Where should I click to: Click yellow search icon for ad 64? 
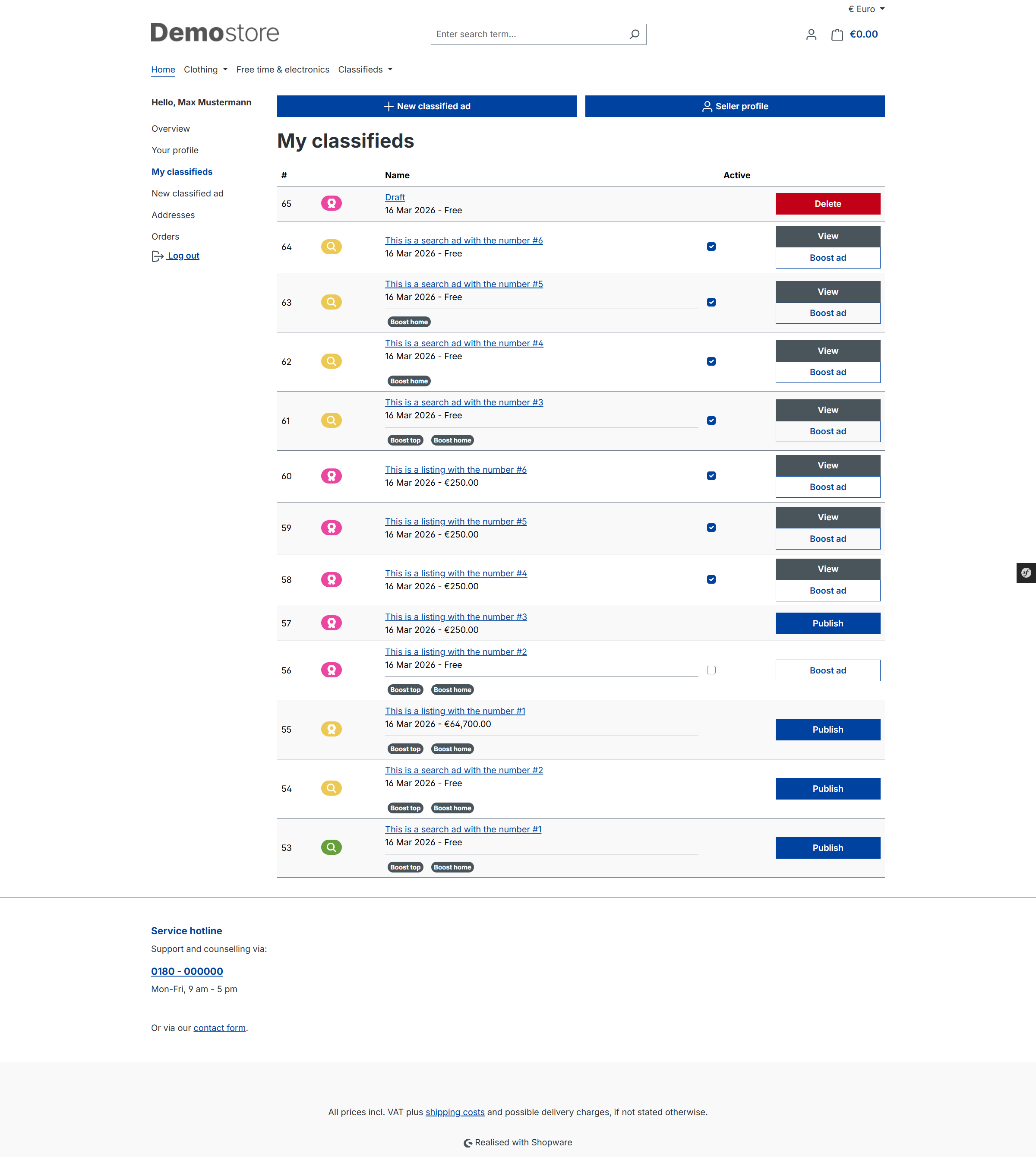331,247
